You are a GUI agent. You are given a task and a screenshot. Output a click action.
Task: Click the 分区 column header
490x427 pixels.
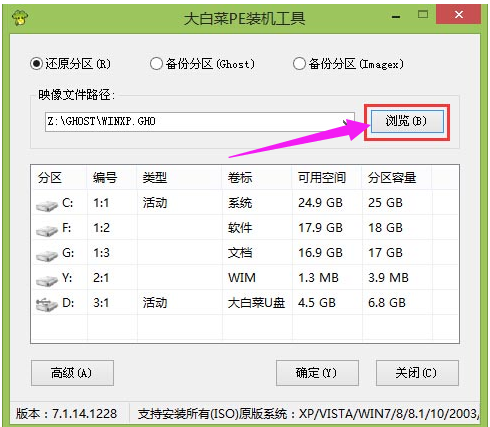tap(59, 177)
